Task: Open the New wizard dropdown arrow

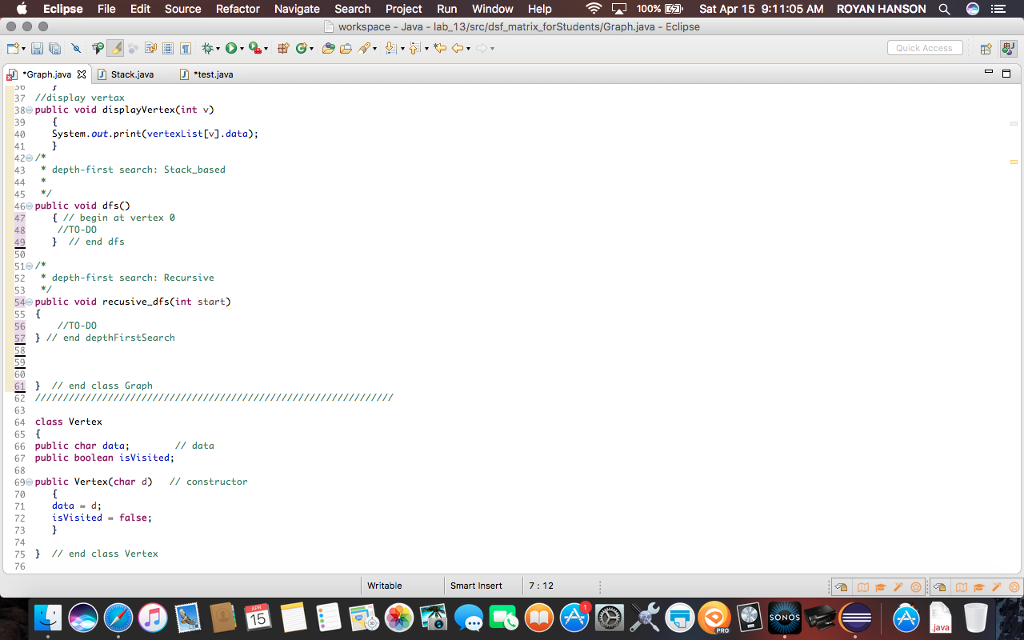Action: [23, 47]
